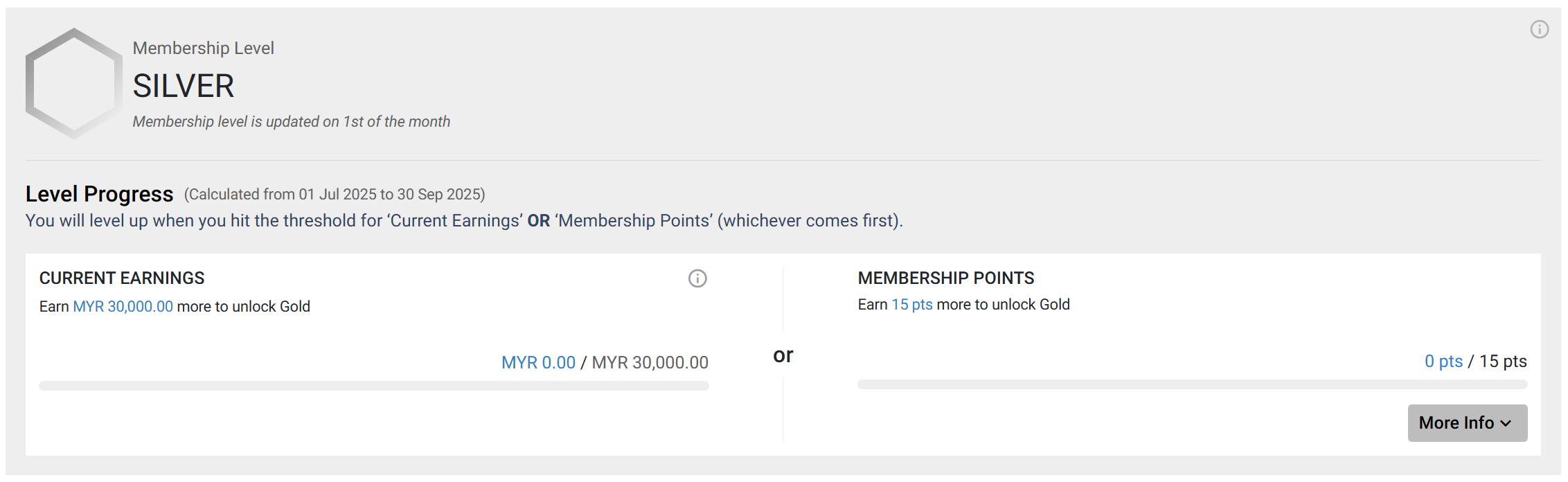Open the Current Earnings info tooltip icon
Image resolution: width=1568 pixels, height=482 pixels.
pos(697,278)
